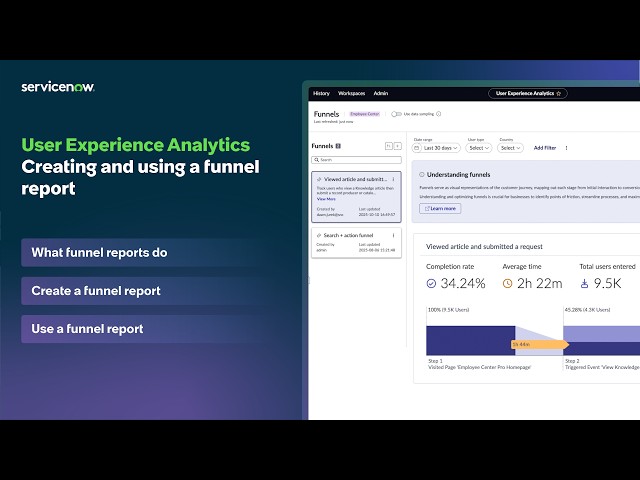Click the Learn more button
Viewport: 640px width, 480px height.
[x=440, y=209]
